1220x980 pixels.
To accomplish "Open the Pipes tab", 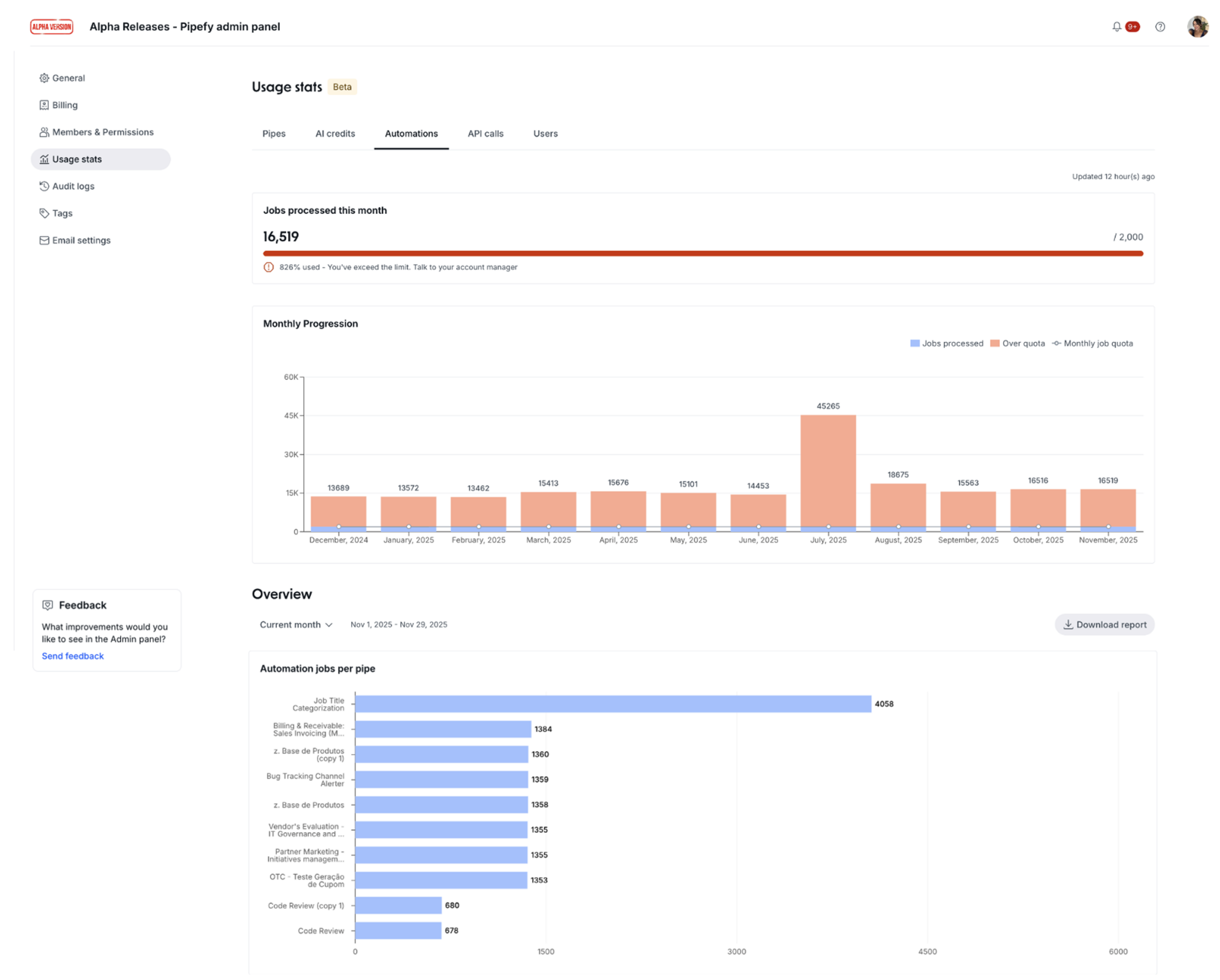I will (x=274, y=133).
